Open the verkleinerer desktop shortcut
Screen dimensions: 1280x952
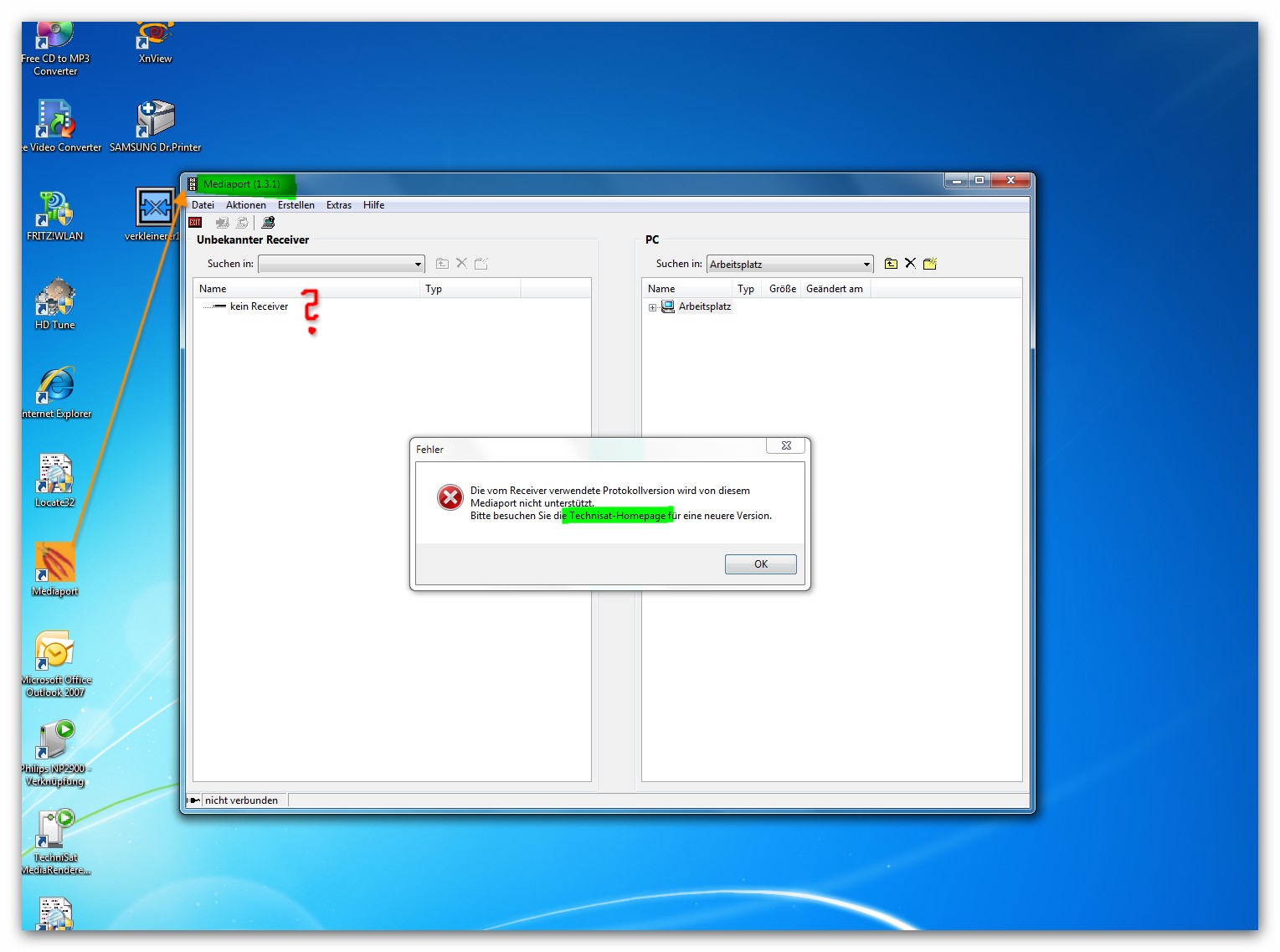(x=154, y=214)
